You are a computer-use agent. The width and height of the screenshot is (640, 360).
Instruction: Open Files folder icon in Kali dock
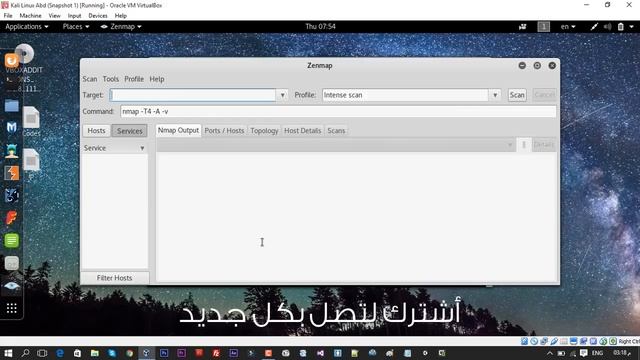pos(11,106)
